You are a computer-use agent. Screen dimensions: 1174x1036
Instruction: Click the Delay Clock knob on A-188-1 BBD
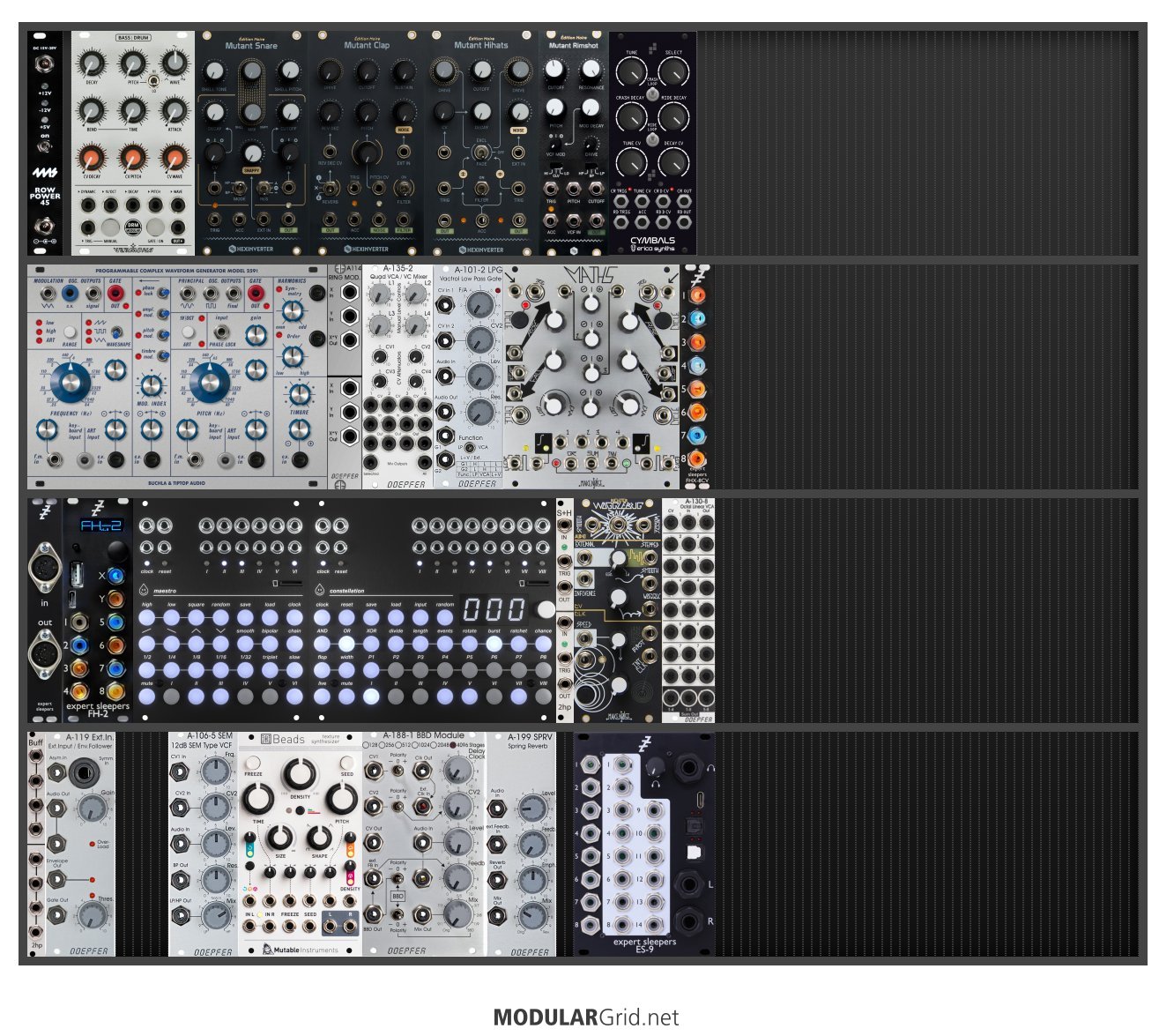[x=457, y=771]
